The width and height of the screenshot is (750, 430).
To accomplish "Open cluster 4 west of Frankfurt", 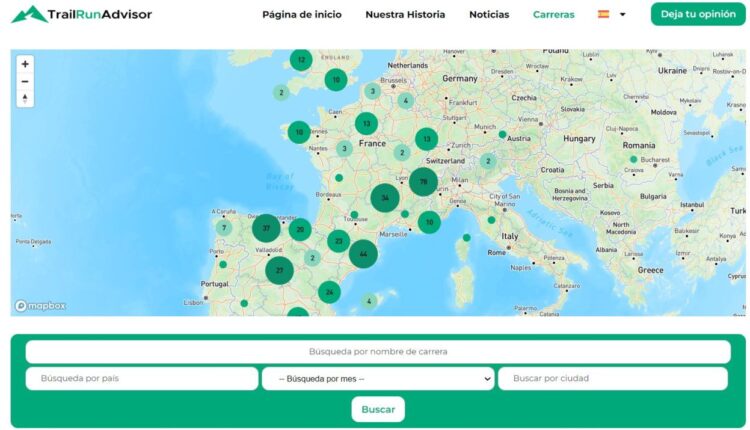I will click(406, 101).
